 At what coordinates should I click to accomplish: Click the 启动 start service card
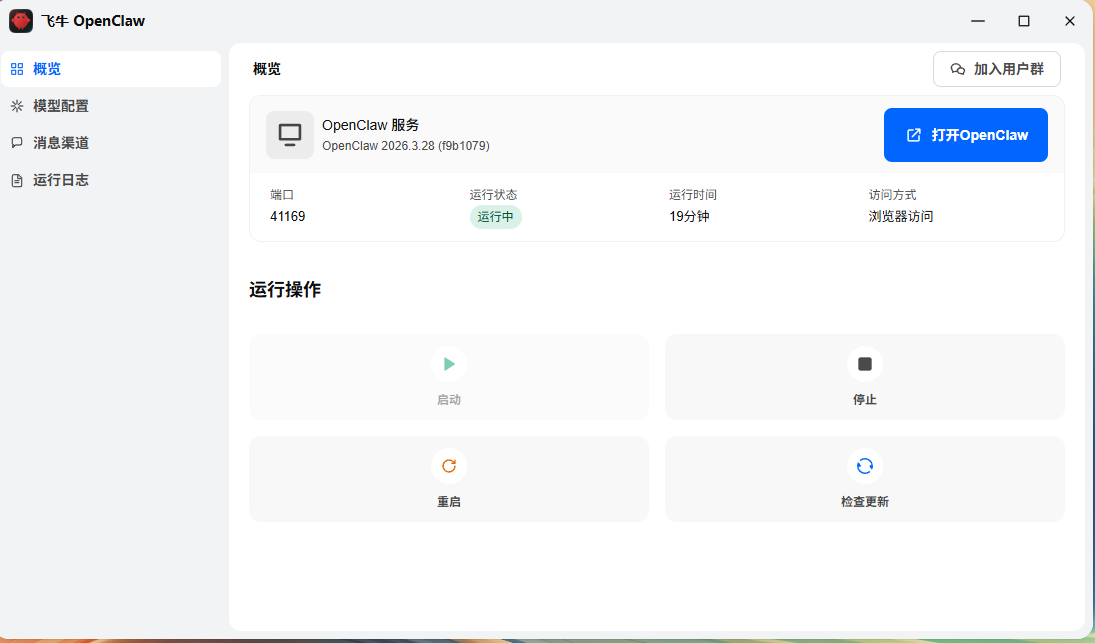click(449, 377)
